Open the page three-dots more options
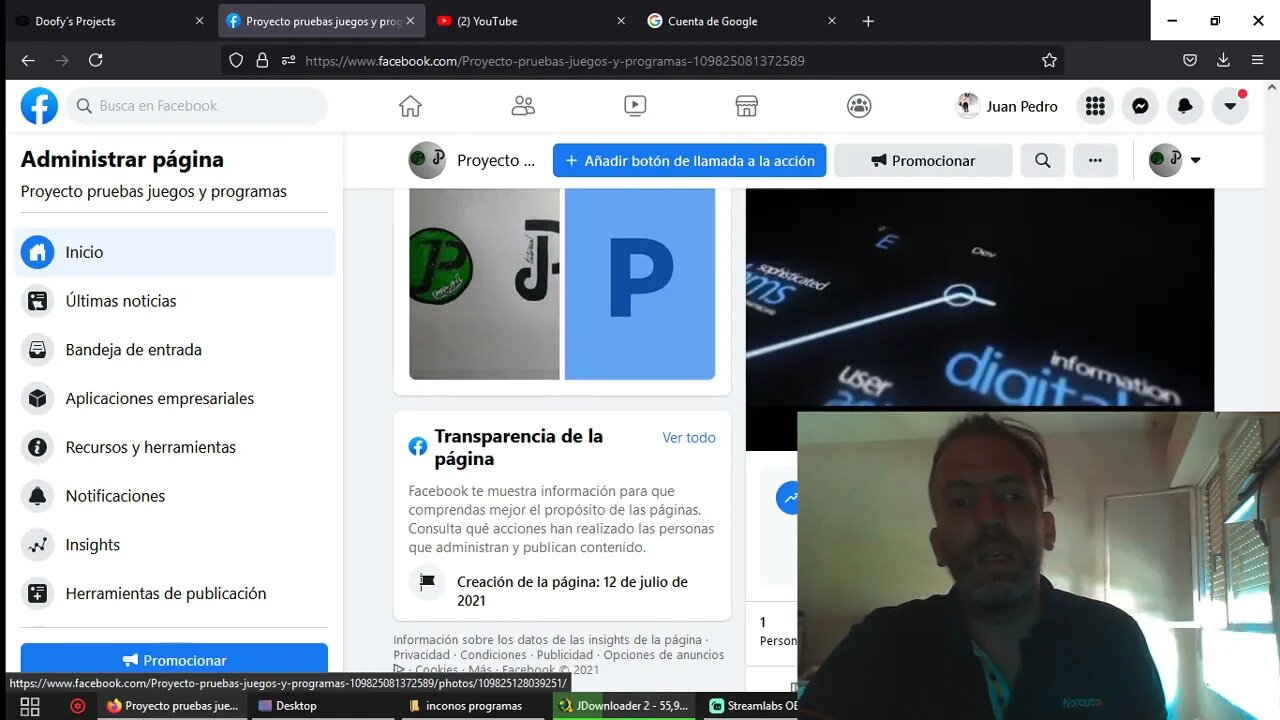 (x=1095, y=160)
